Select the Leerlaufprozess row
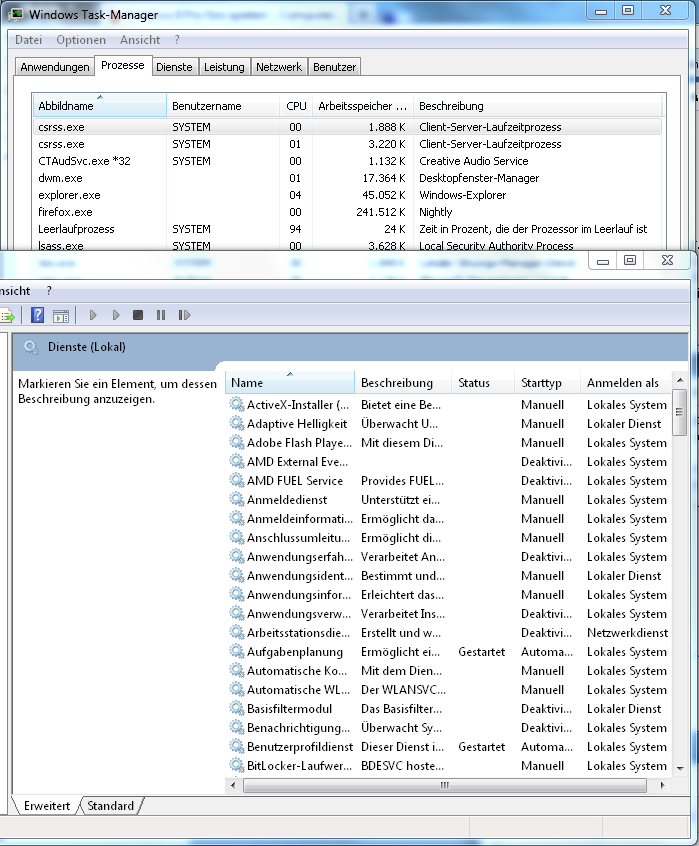This screenshot has width=699, height=846. 346,229
